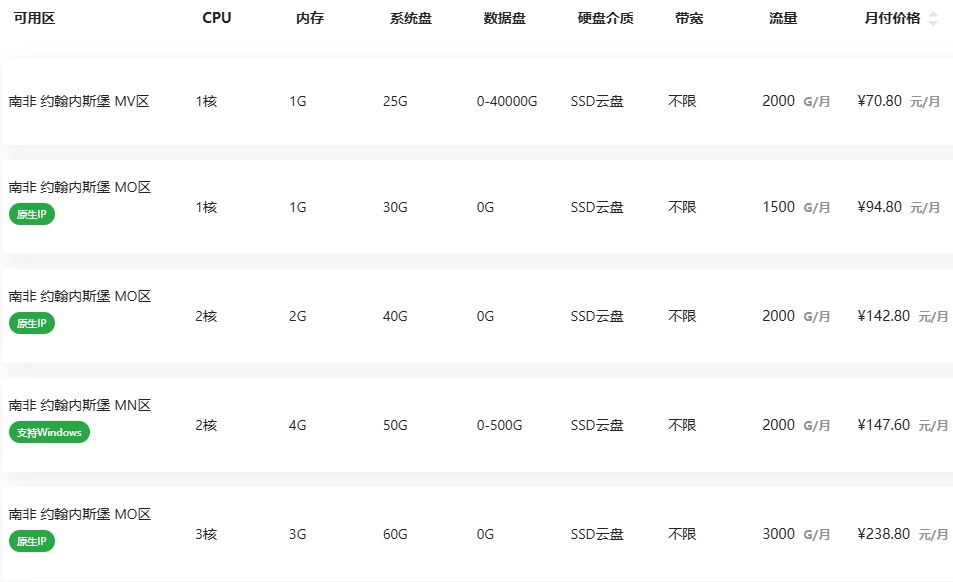The image size is (953, 582).
Task: Click the ¥147.60 monthly price
Action: [x=884, y=425]
